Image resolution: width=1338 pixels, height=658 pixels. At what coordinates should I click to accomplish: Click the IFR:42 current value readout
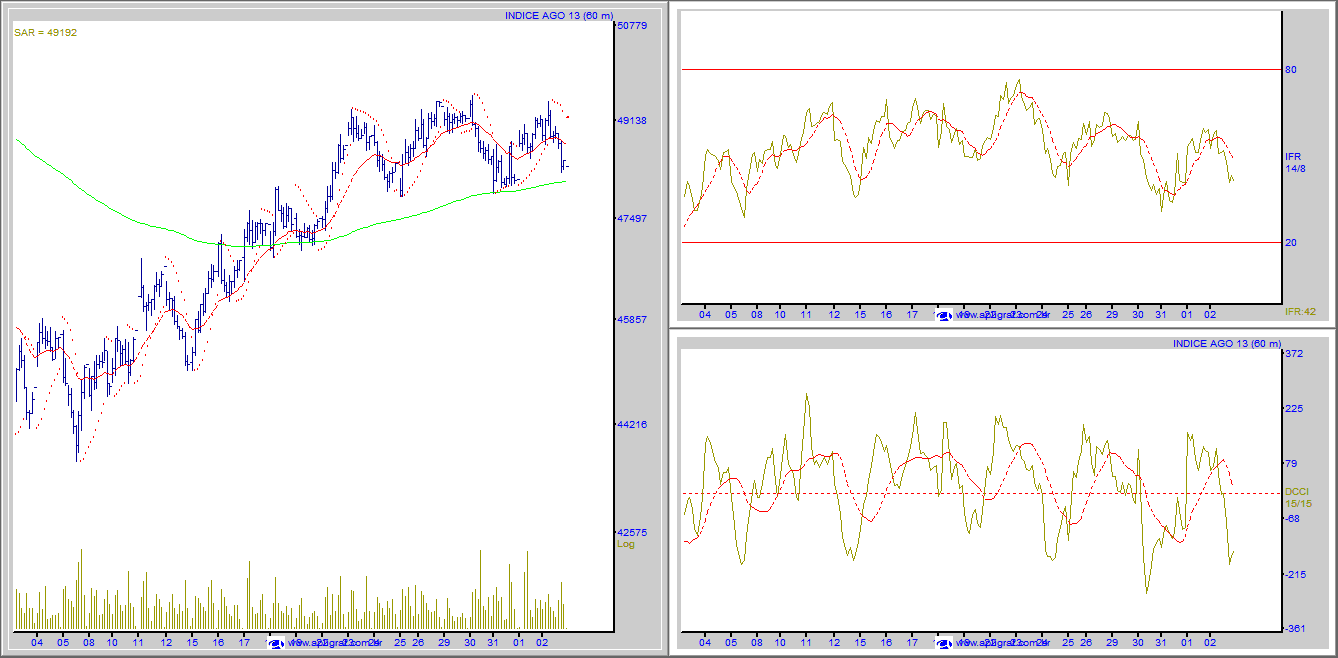coord(1300,312)
